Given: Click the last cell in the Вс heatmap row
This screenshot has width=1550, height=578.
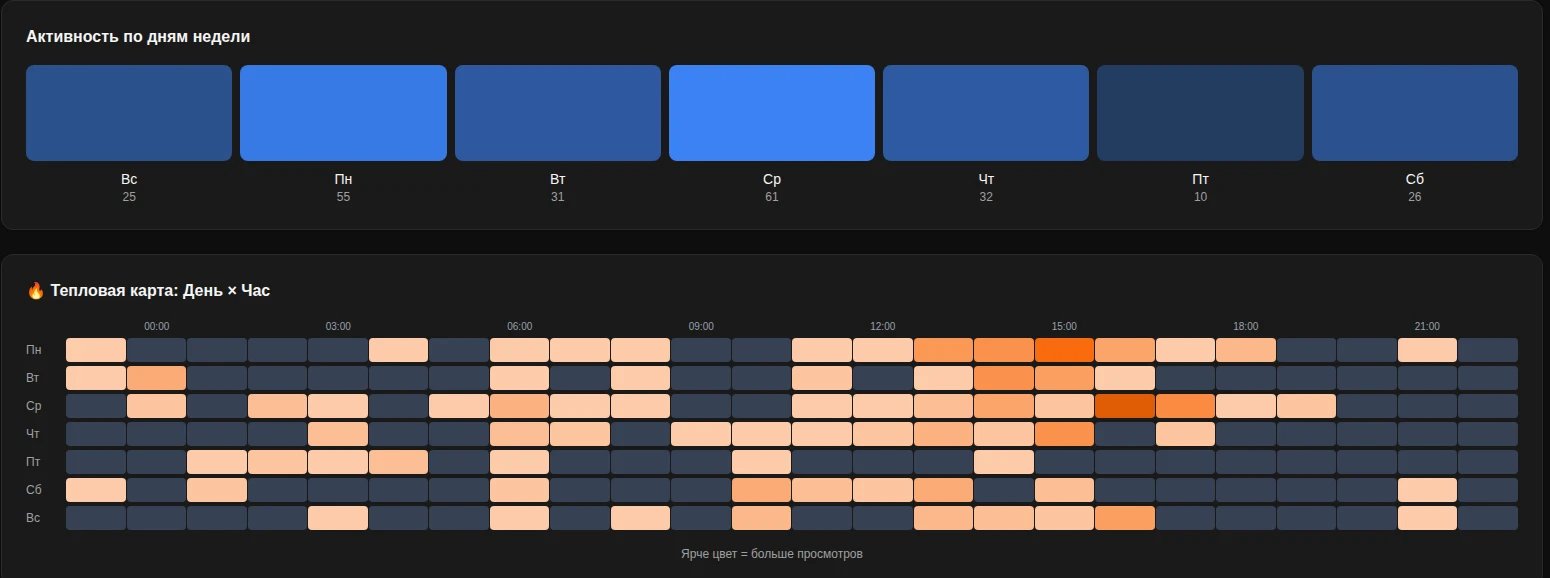Looking at the screenshot, I should 1487,518.
